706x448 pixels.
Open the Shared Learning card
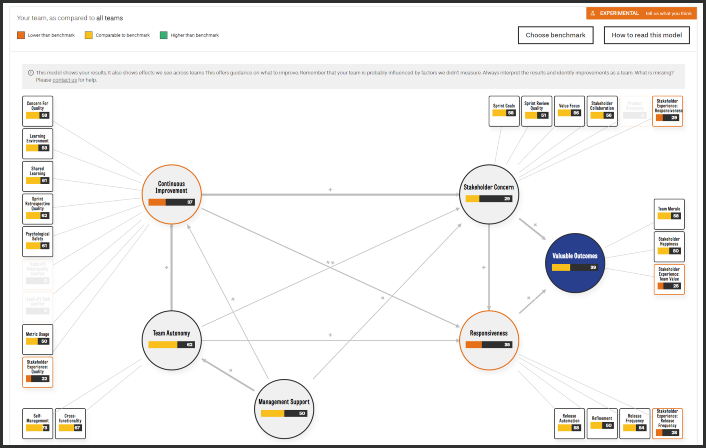click(37, 176)
